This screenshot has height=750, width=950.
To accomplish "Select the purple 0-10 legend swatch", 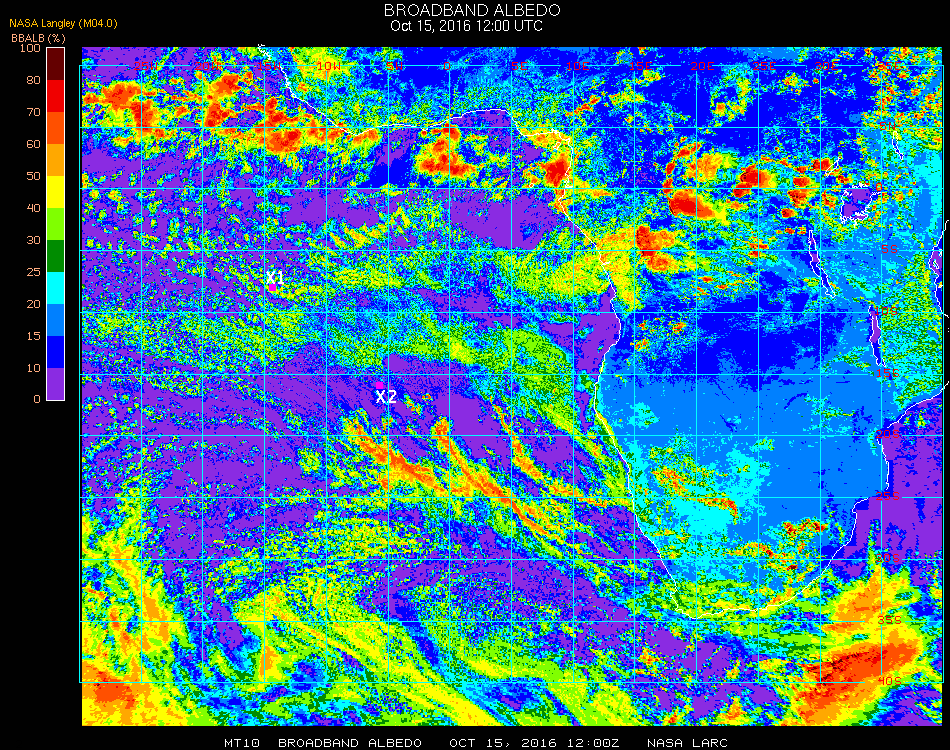I will (55, 384).
